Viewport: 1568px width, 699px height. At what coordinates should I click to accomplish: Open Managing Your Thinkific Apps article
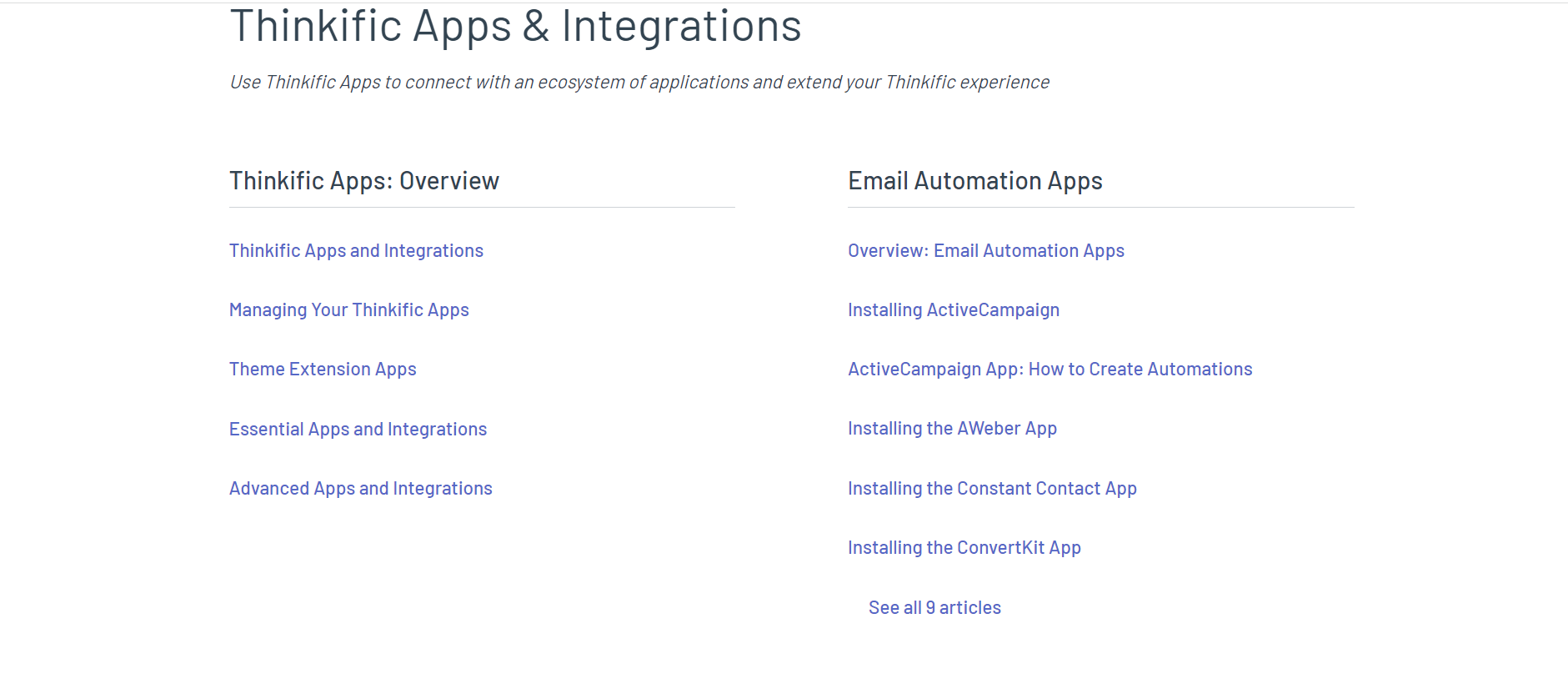tap(349, 310)
